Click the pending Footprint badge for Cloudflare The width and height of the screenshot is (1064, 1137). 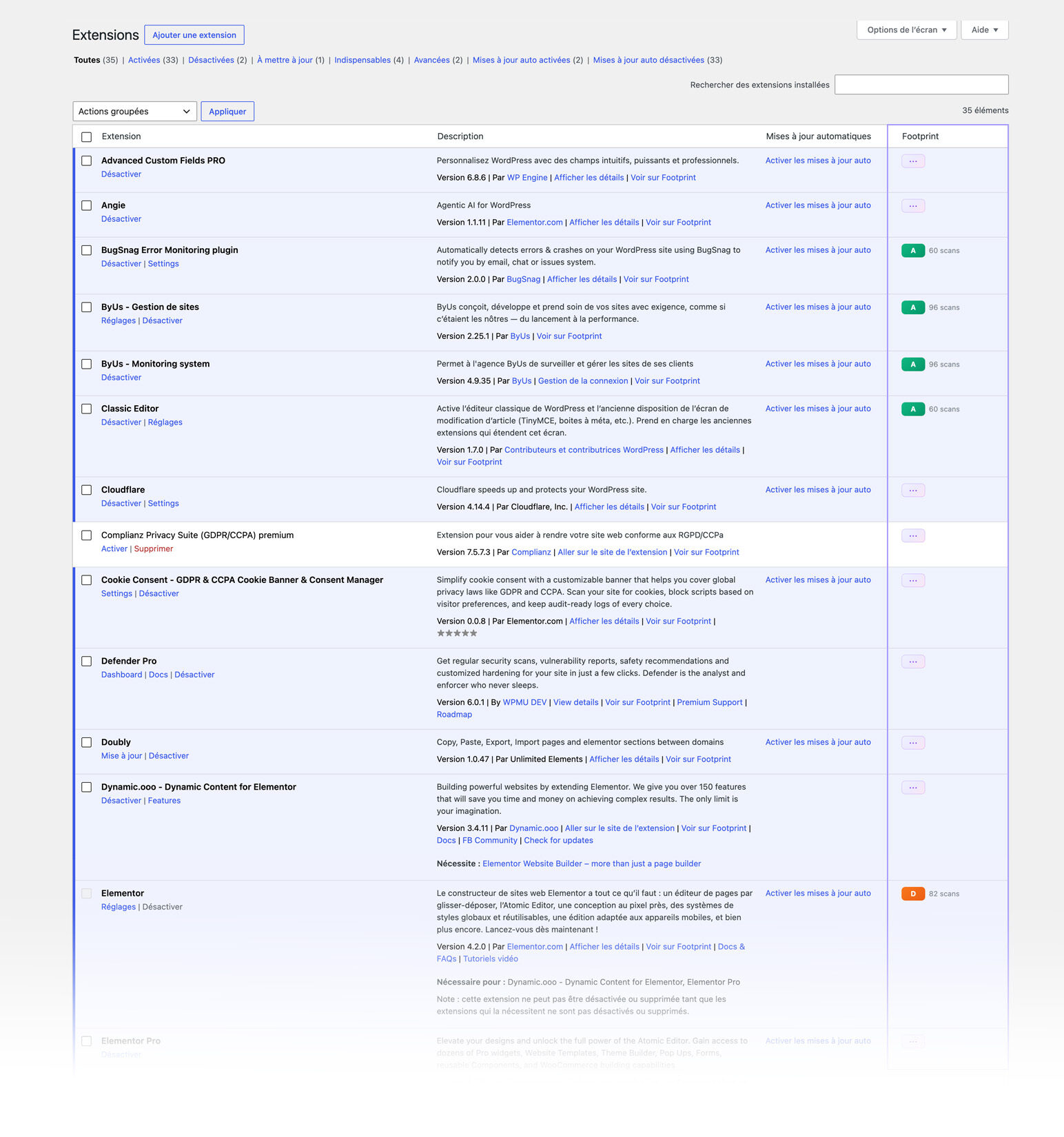click(x=913, y=491)
